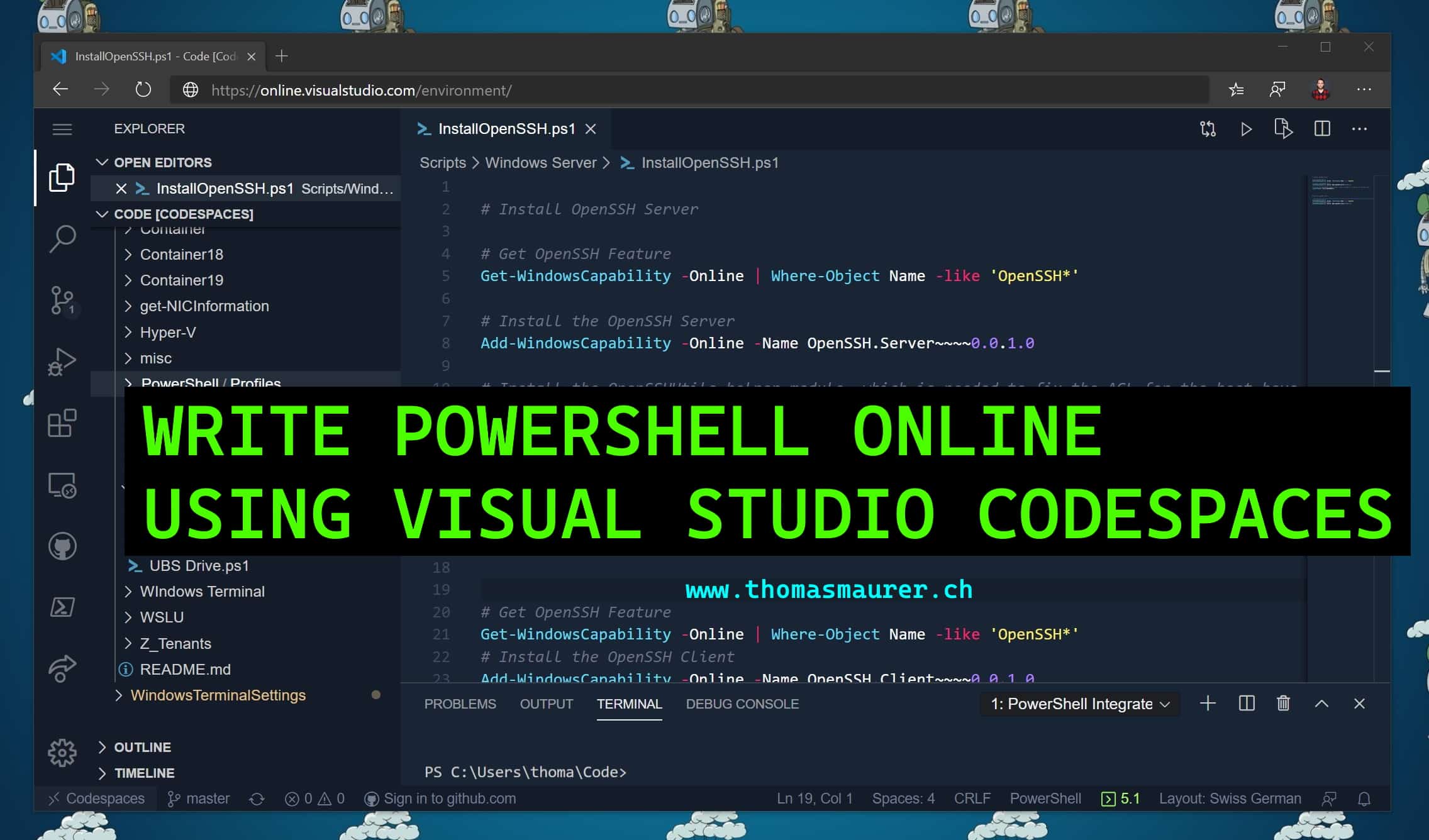
Task: Expand the Container19 folder
Action: tap(181, 280)
